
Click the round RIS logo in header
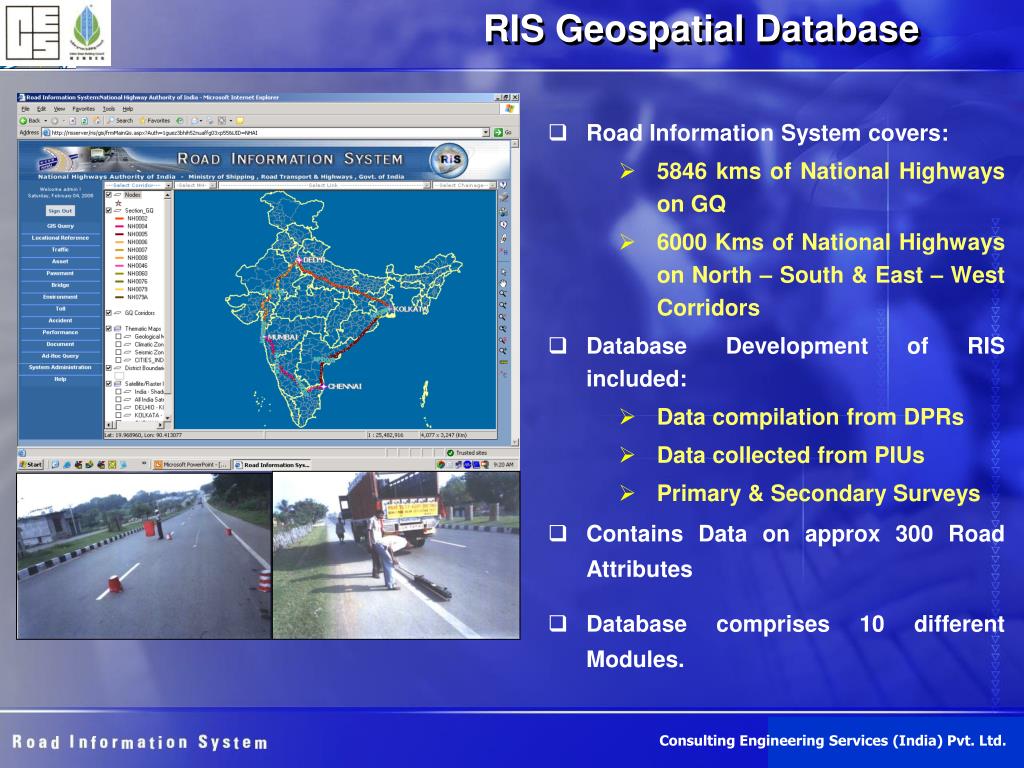448,161
